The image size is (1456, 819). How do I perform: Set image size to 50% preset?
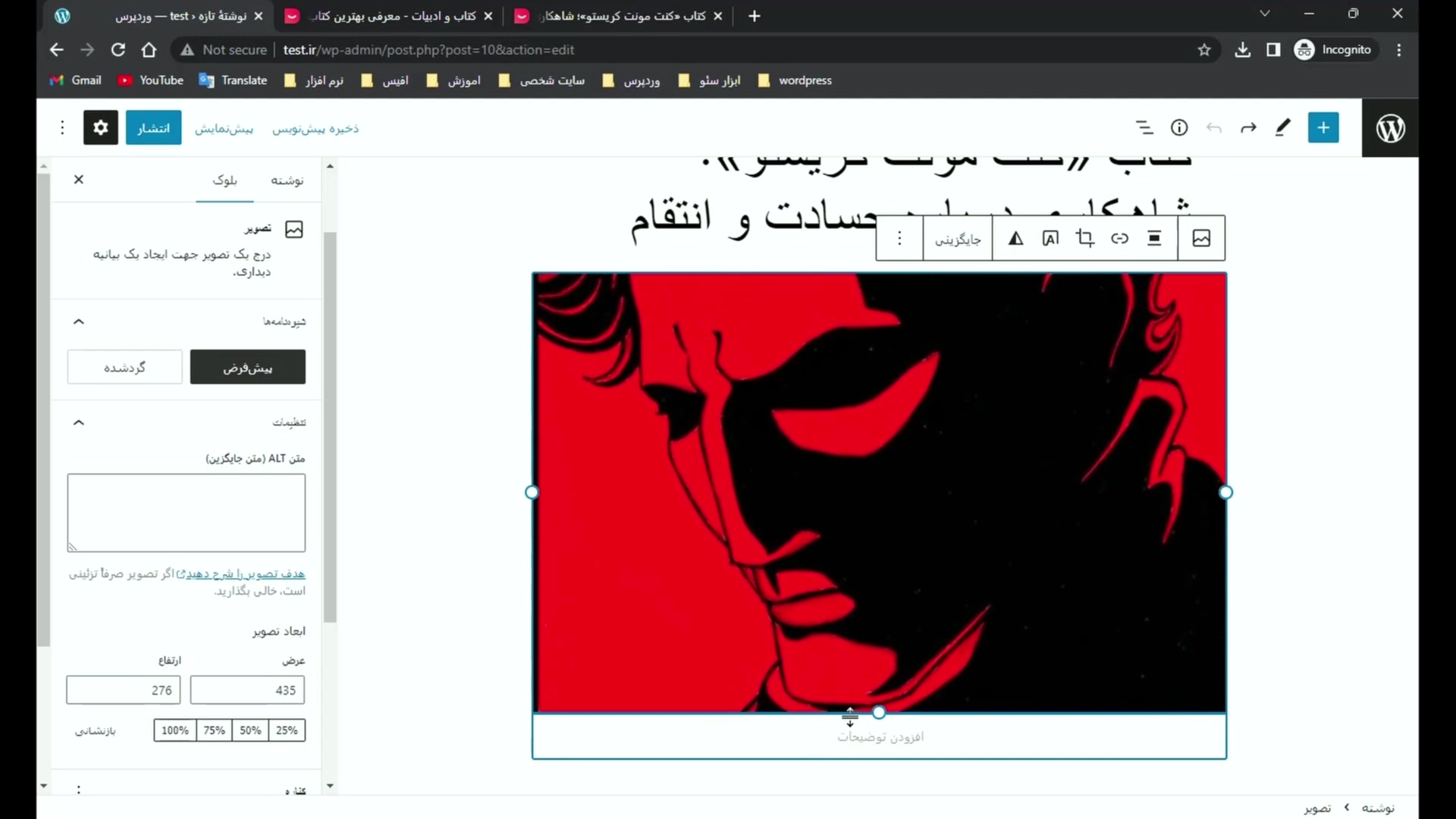tap(250, 730)
